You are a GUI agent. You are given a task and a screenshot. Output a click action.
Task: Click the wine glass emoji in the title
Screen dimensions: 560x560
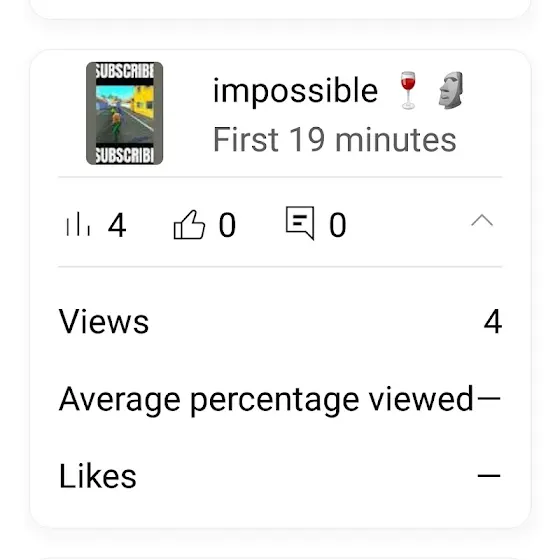pos(408,90)
